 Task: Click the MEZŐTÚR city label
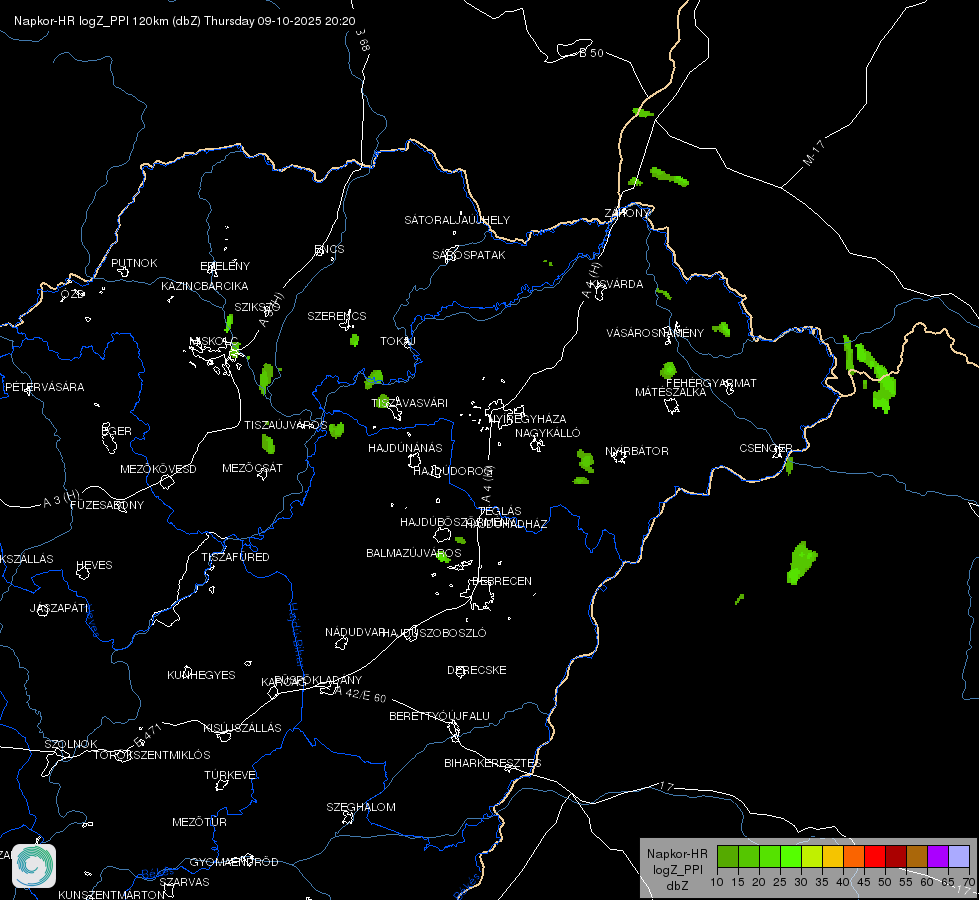[199, 822]
